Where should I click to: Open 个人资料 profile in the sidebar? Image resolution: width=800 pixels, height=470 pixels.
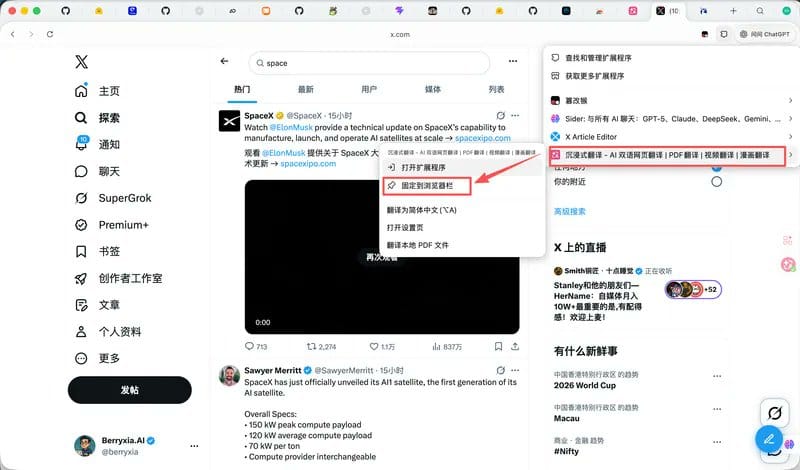click(x=108, y=332)
